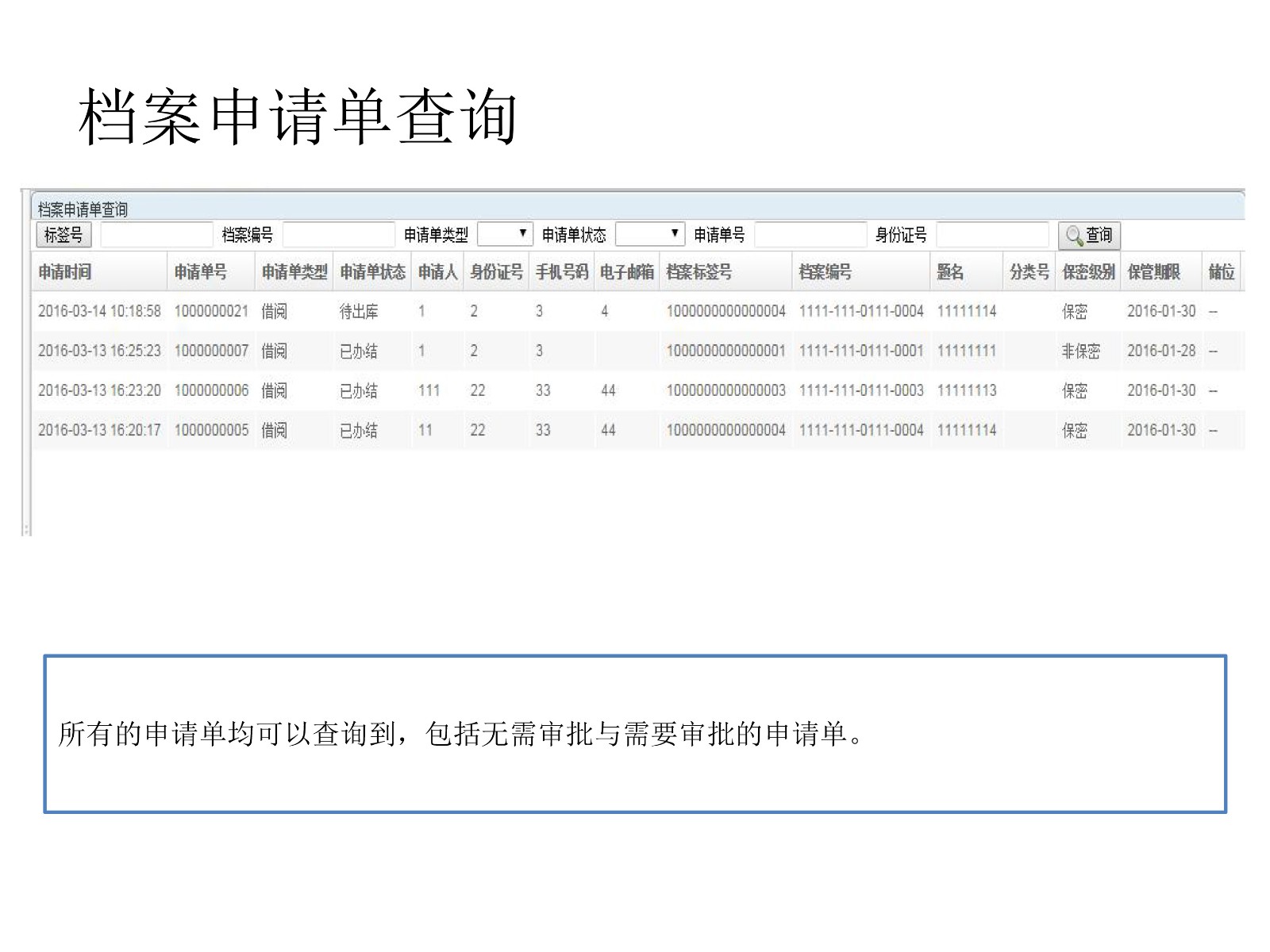Click the 查询 search button
The width and height of the screenshot is (1270, 952).
pyautogui.click(x=1089, y=236)
